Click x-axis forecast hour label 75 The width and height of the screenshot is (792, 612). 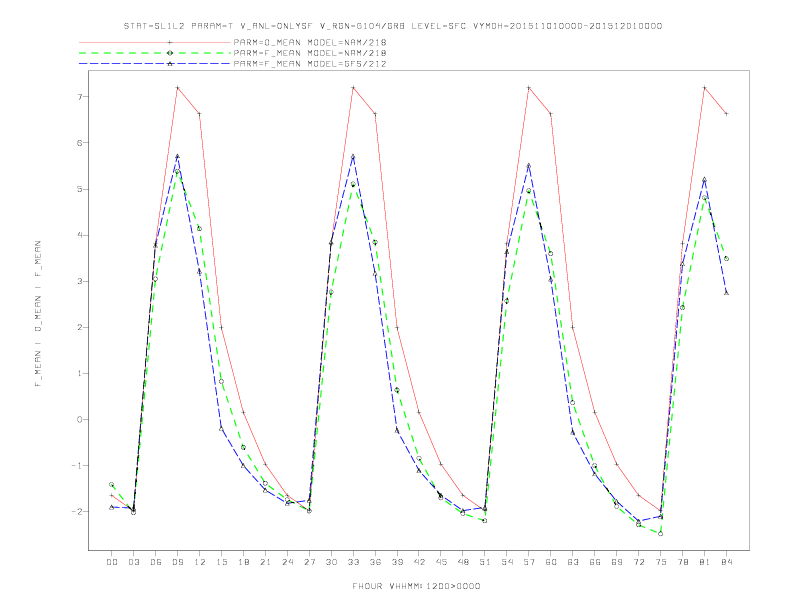pos(661,562)
